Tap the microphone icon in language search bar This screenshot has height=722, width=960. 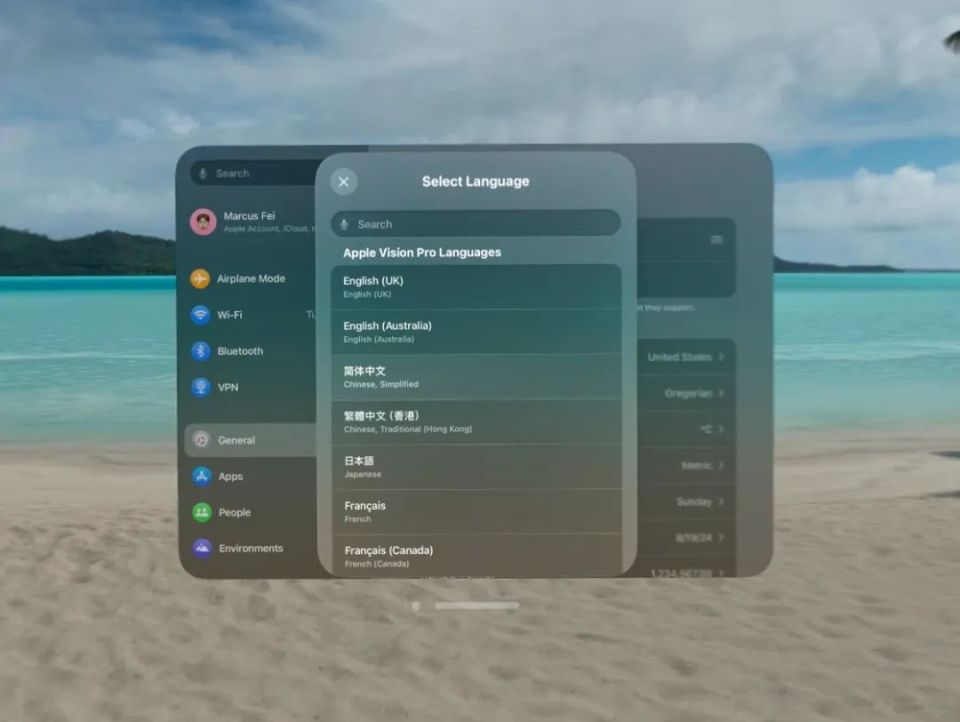point(345,224)
